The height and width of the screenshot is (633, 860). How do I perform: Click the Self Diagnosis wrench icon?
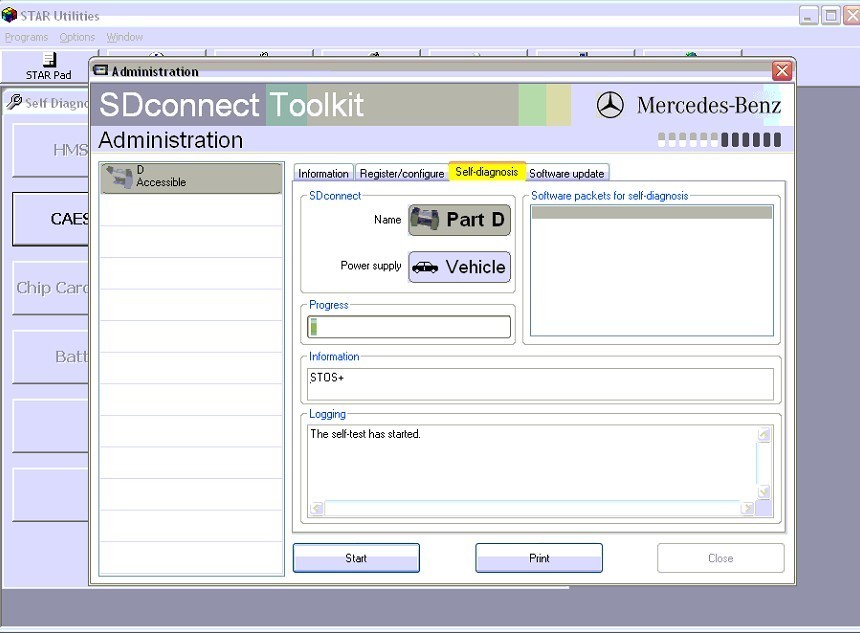tap(14, 101)
